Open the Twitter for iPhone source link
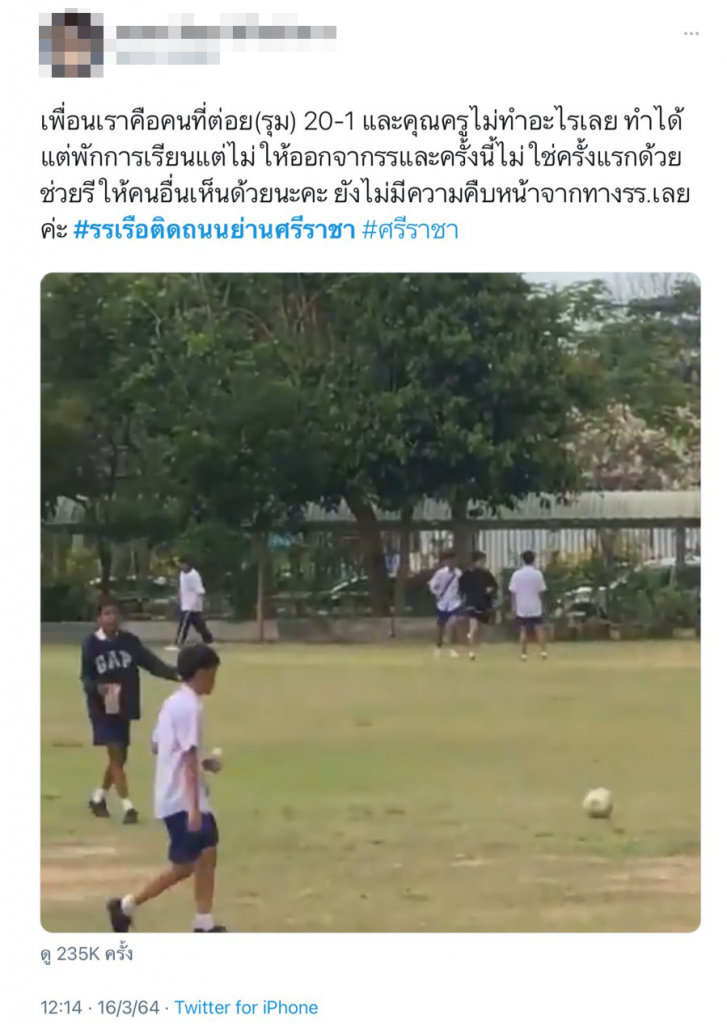Screen dimensions: 727x1024 pyautogui.click(x=246, y=1008)
